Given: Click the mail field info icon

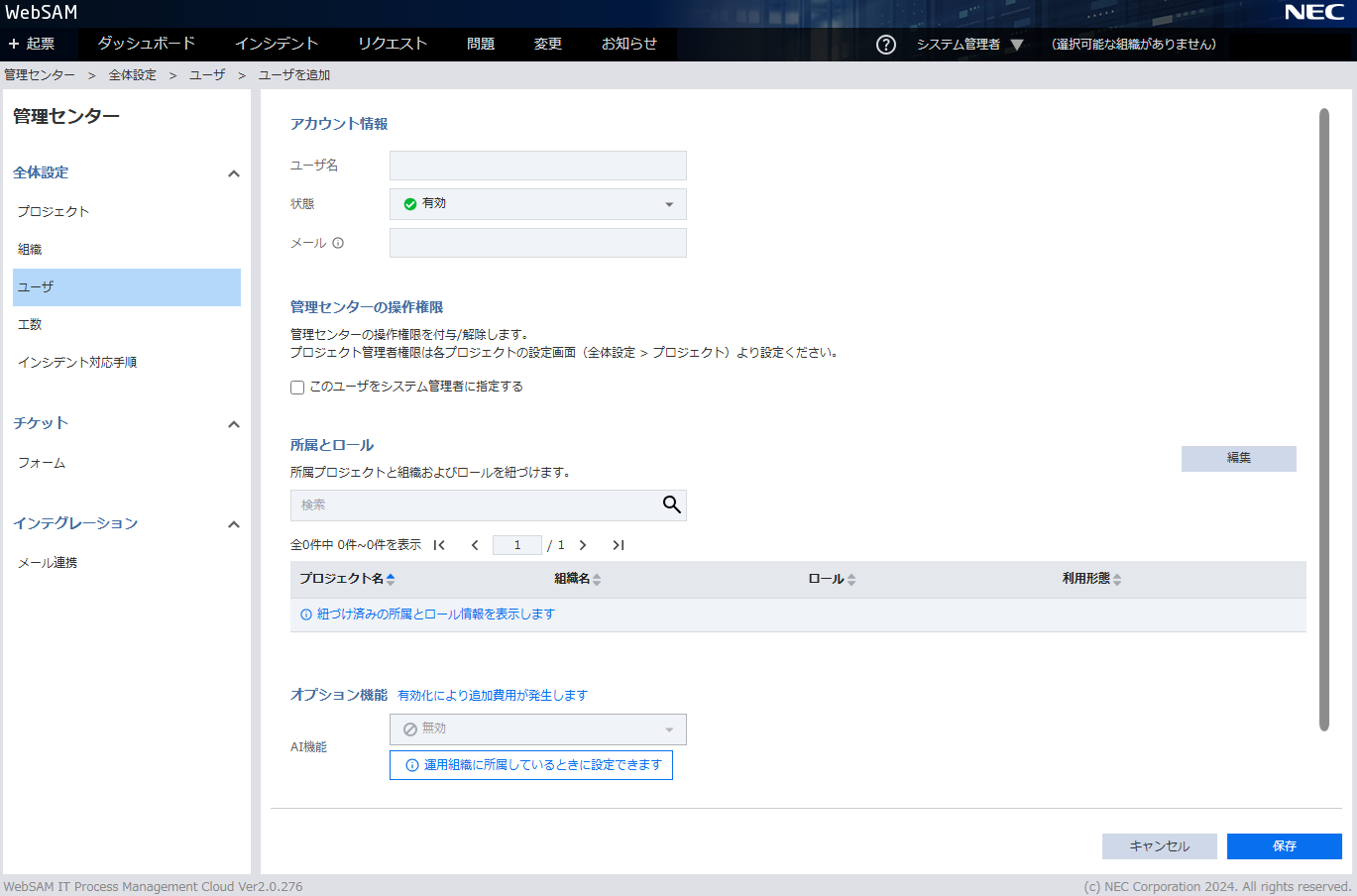Looking at the screenshot, I should [338, 243].
